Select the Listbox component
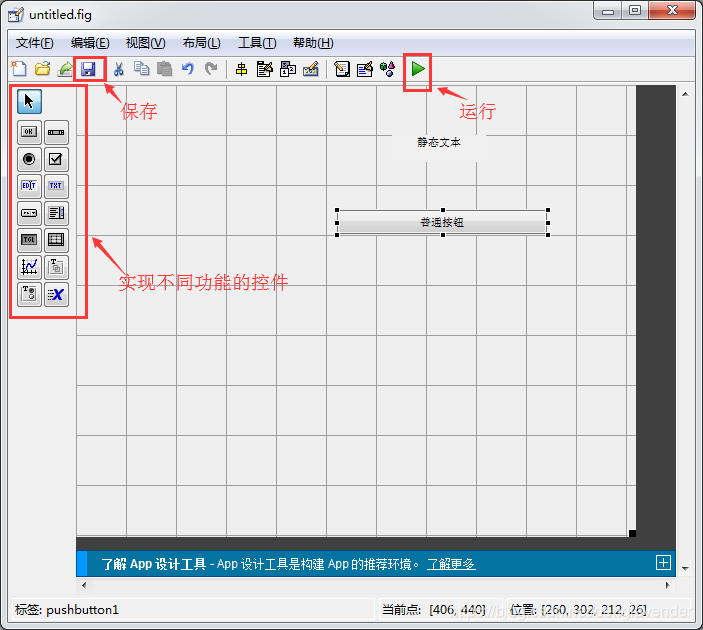The width and height of the screenshot is (703, 630). pyautogui.click(x=56, y=213)
